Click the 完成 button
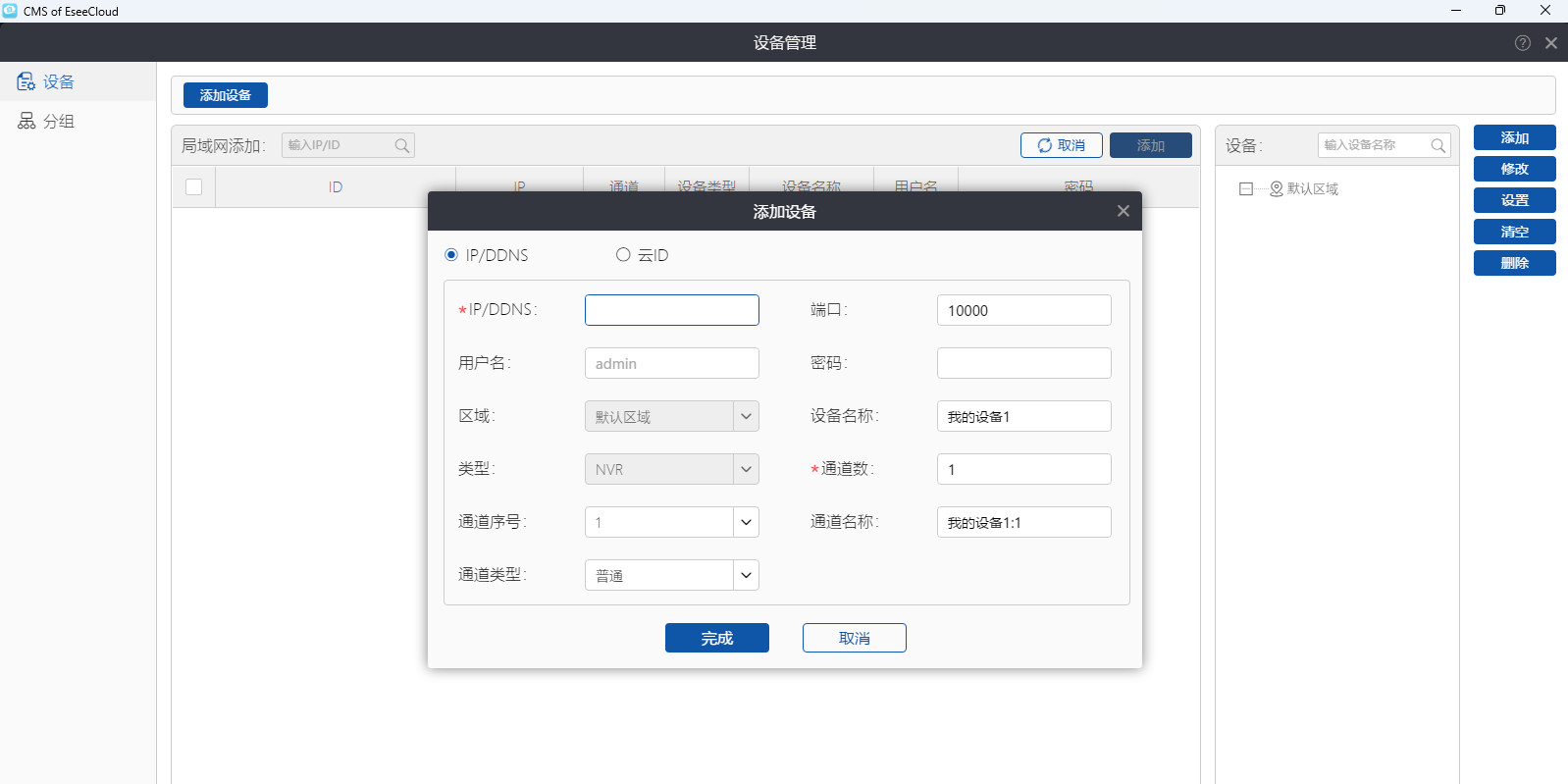Viewport: 1568px width, 784px height. [716, 638]
